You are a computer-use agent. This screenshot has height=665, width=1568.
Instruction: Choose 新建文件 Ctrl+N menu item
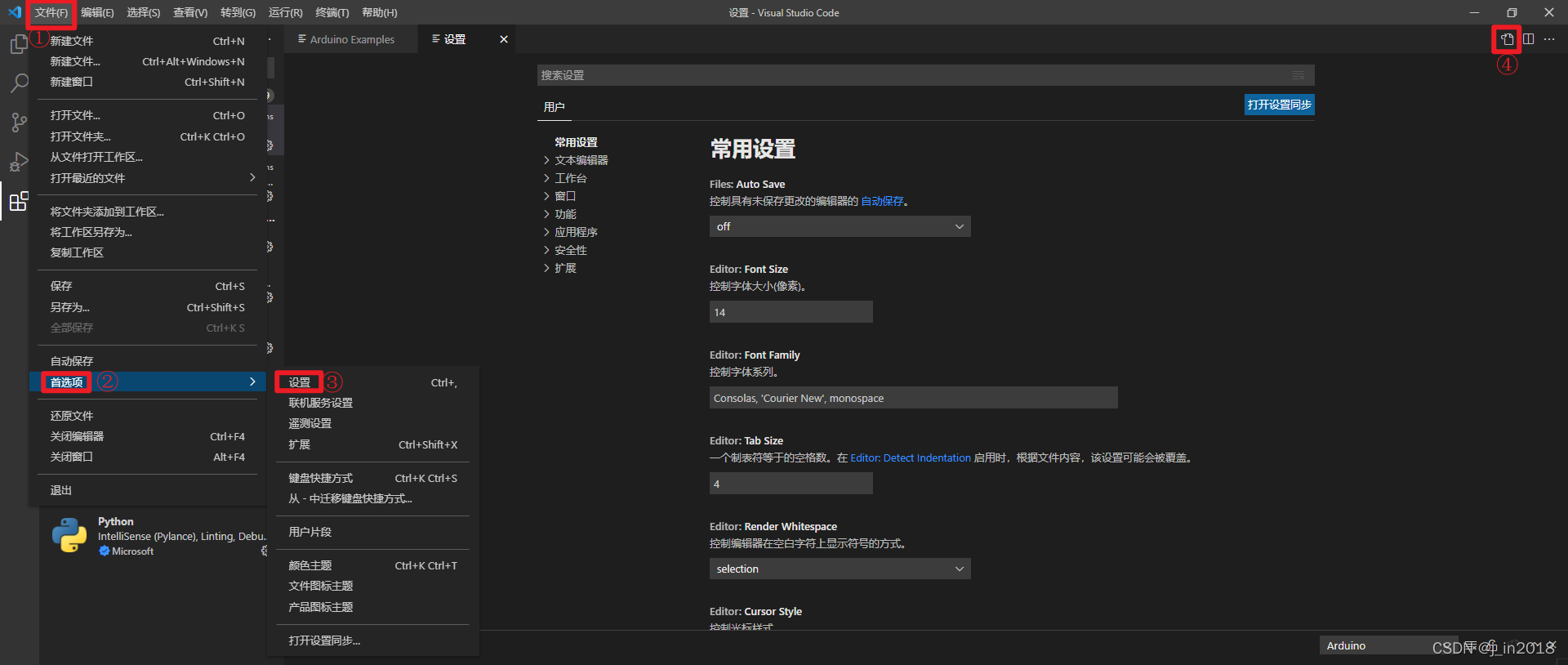click(x=147, y=41)
